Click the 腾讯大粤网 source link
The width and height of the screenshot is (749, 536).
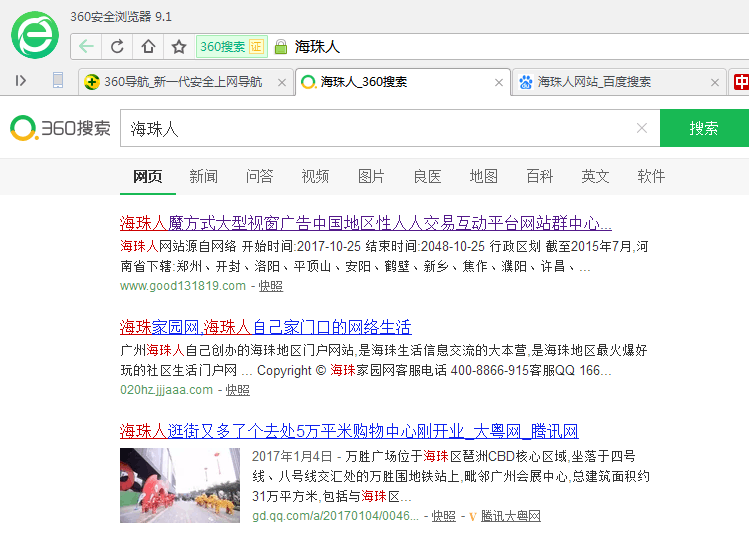[x=511, y=516]
